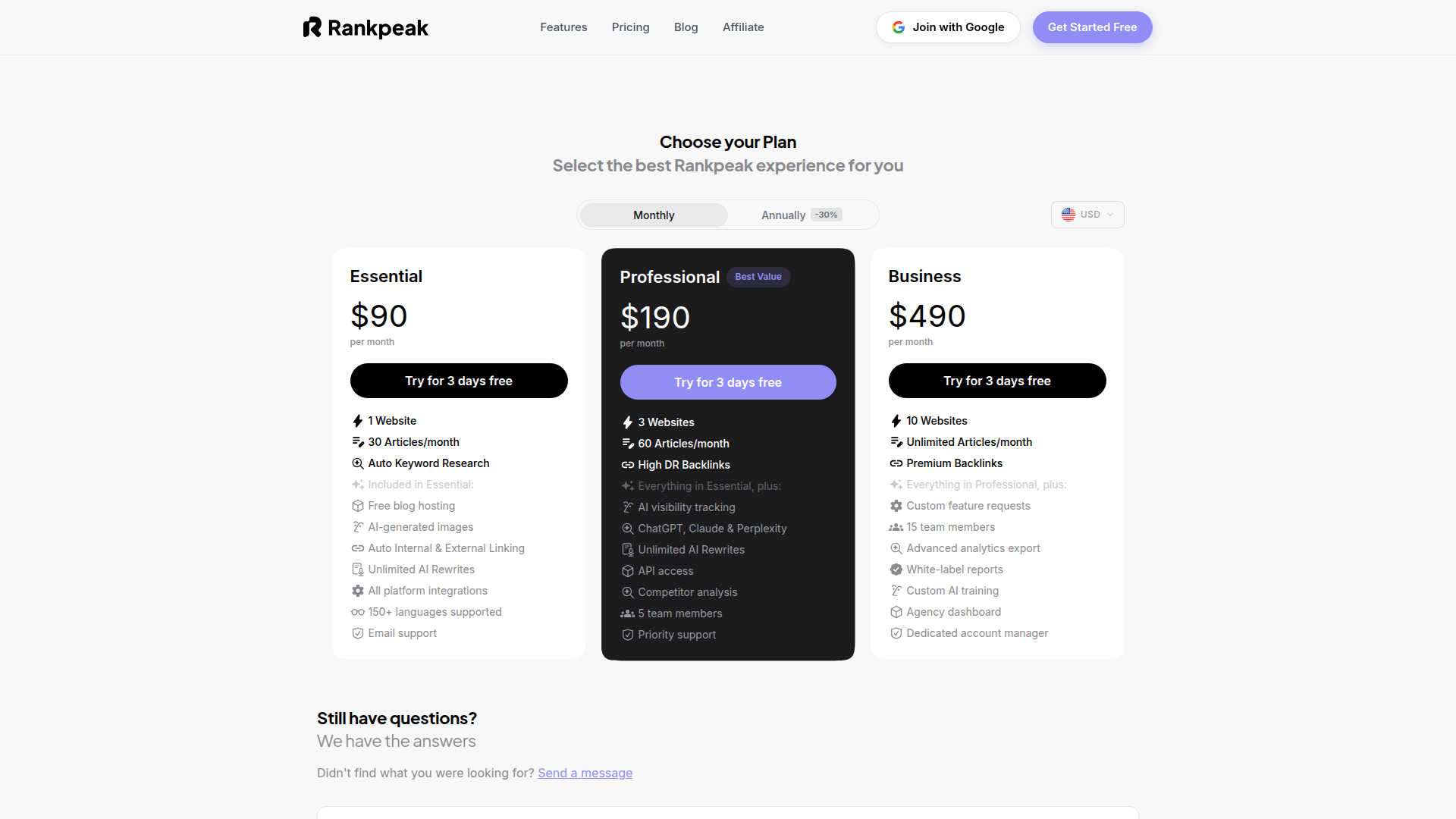Click the Google icon in Join with Google
Viewport: 1456px width, 819px height.
[898, 27]
